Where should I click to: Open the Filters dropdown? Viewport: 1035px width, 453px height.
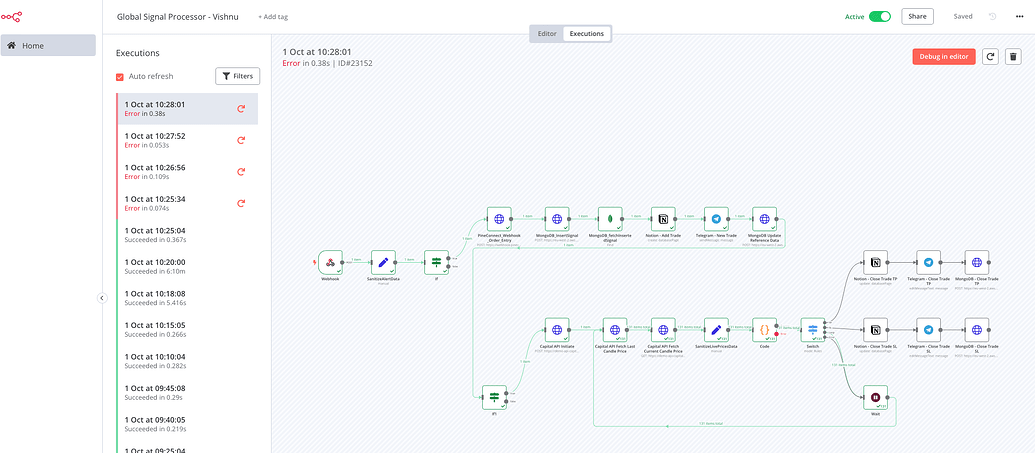pos(237,76)
